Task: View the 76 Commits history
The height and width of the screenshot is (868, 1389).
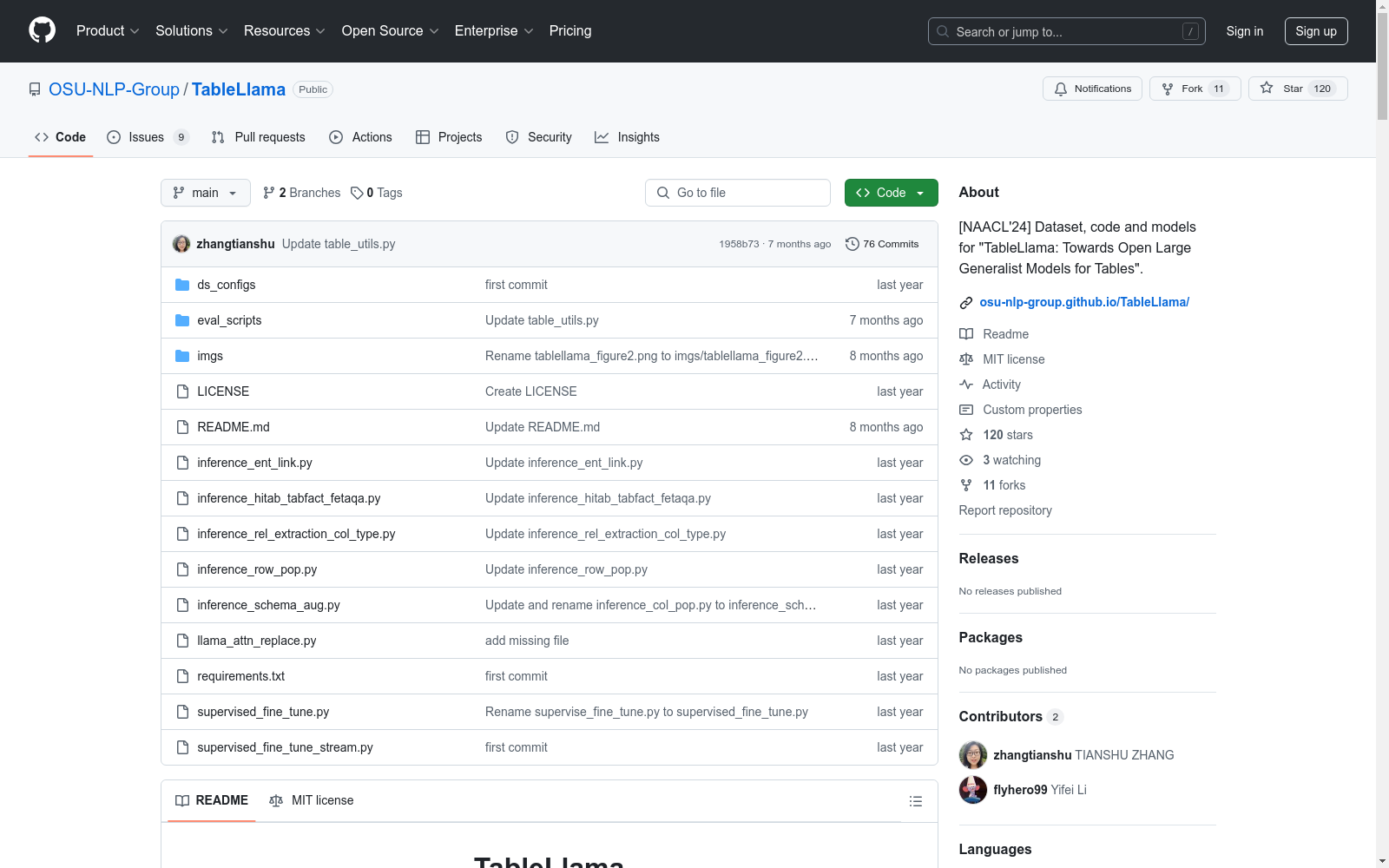Action: [x=882, y=244]
